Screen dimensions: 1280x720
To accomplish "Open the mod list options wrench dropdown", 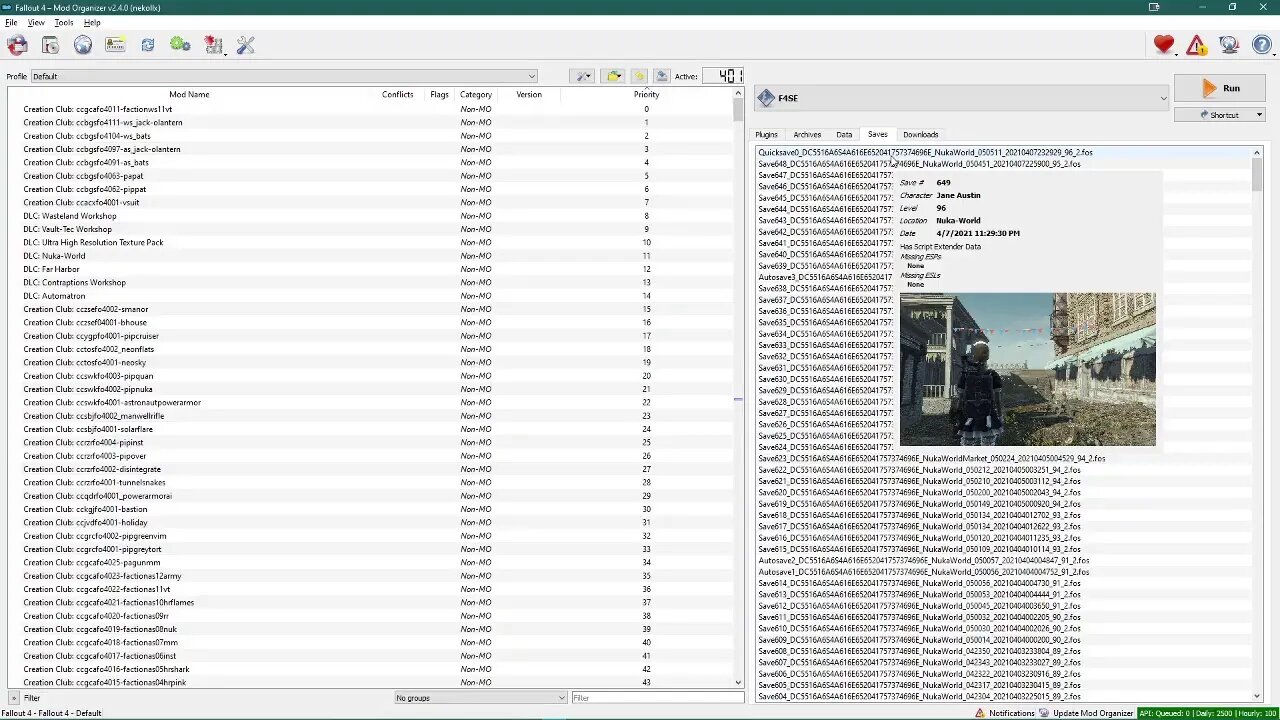I will tap(584, 76).
